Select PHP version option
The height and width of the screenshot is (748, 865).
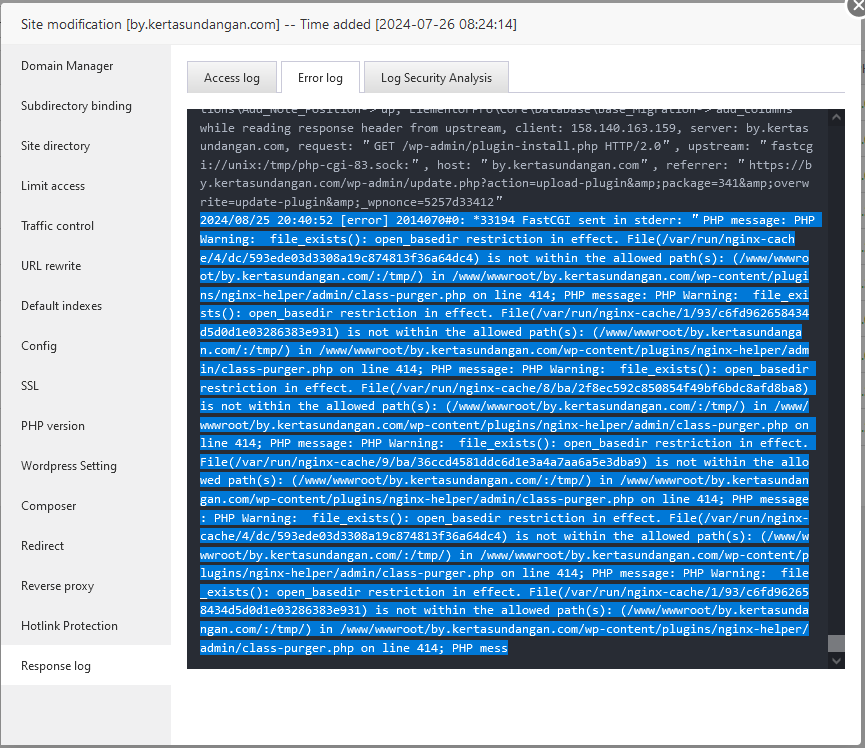tap(86, 426)
